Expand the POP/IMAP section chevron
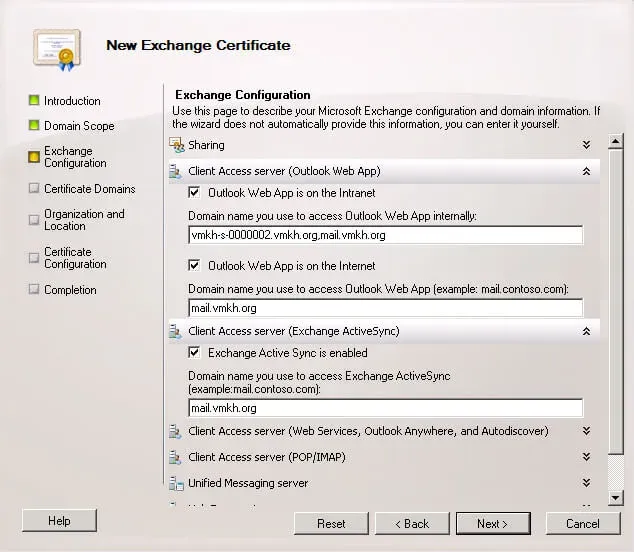The image size is (634, 552). 586,457
